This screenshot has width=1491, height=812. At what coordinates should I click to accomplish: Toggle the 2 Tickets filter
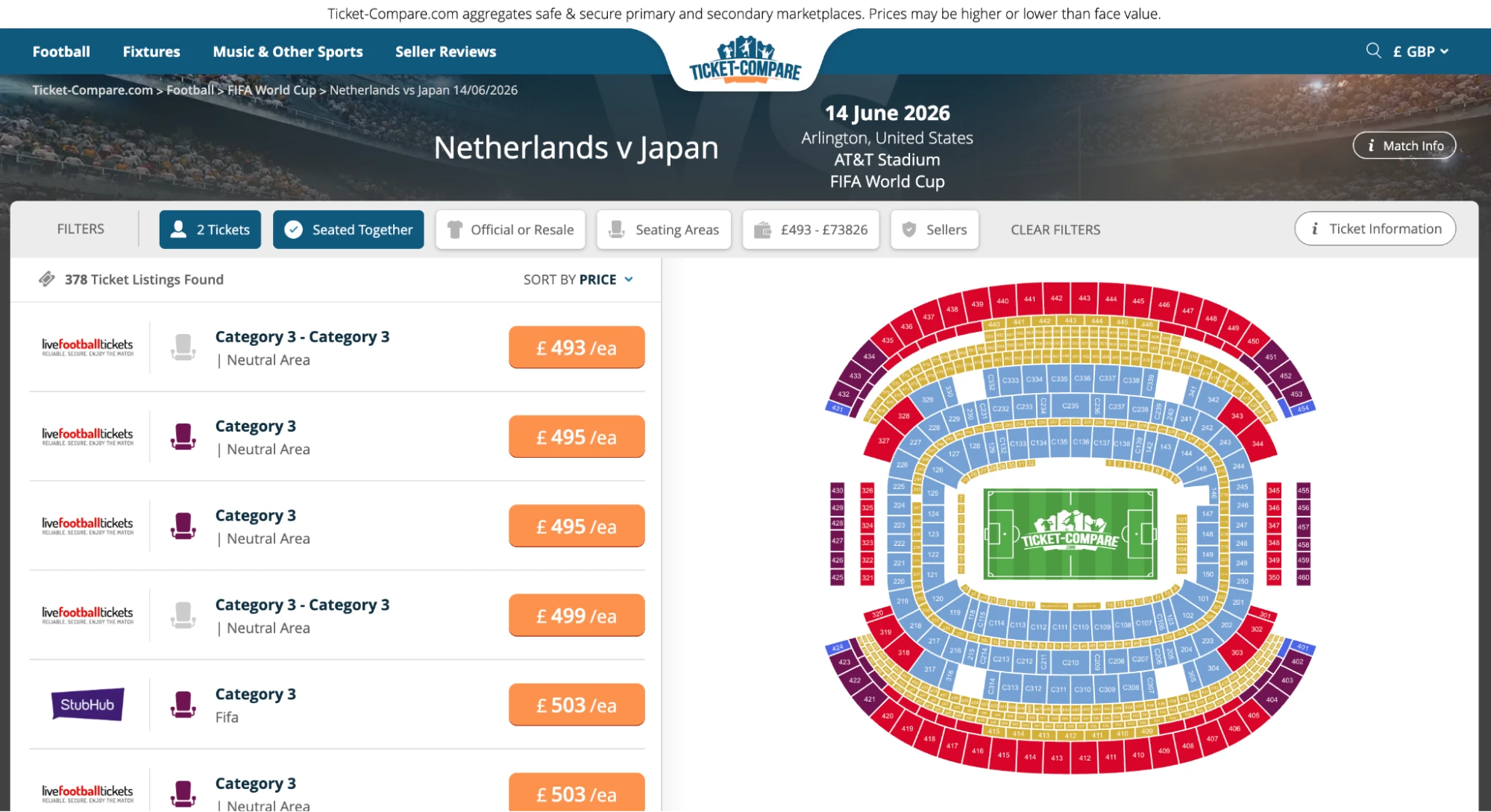210,229
